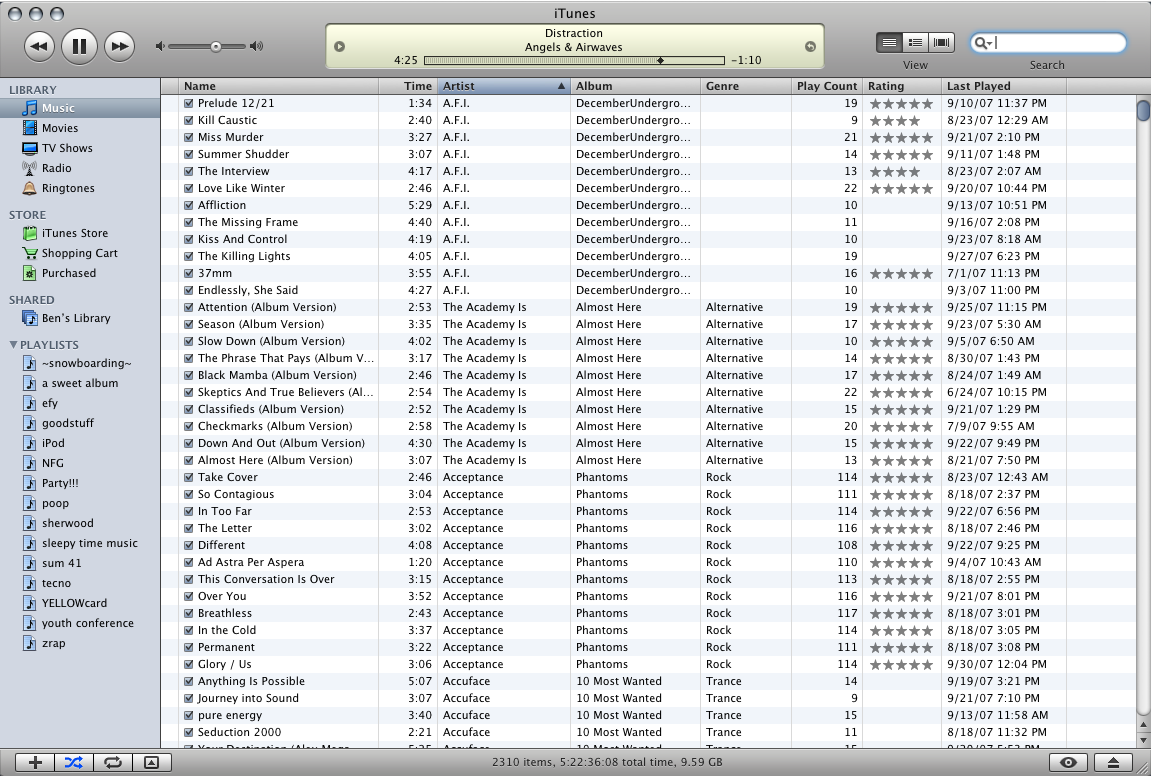Switch to list view icon

pyautogui.click(x=889, y=43)
